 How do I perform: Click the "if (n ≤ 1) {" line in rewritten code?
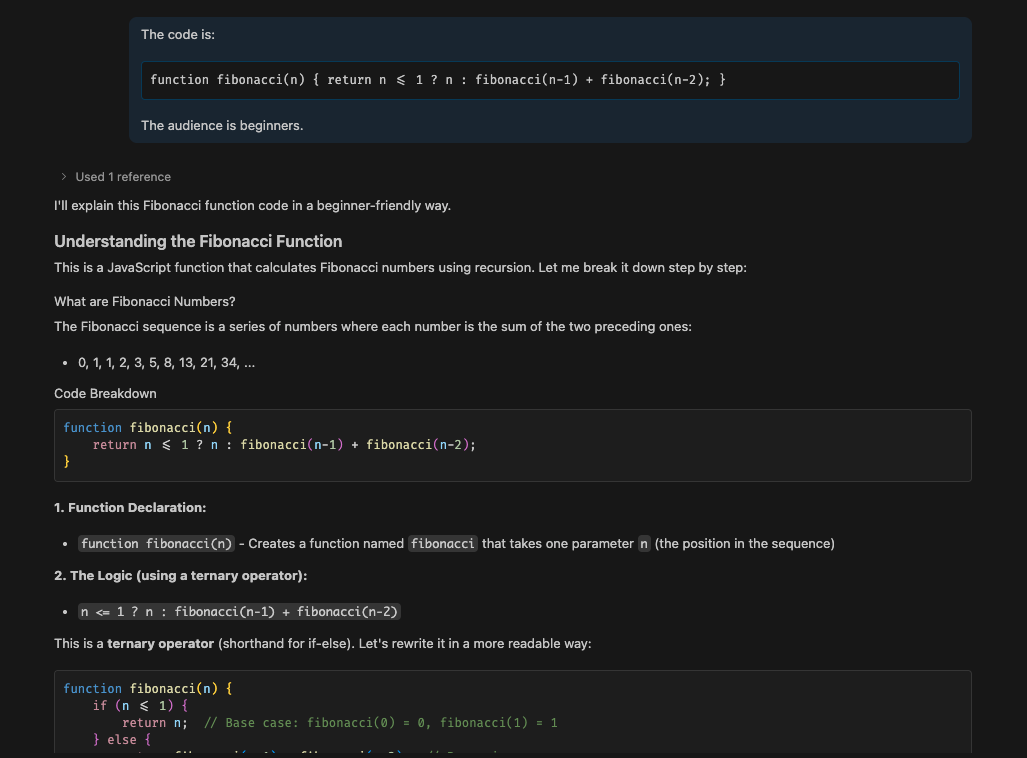147,706
